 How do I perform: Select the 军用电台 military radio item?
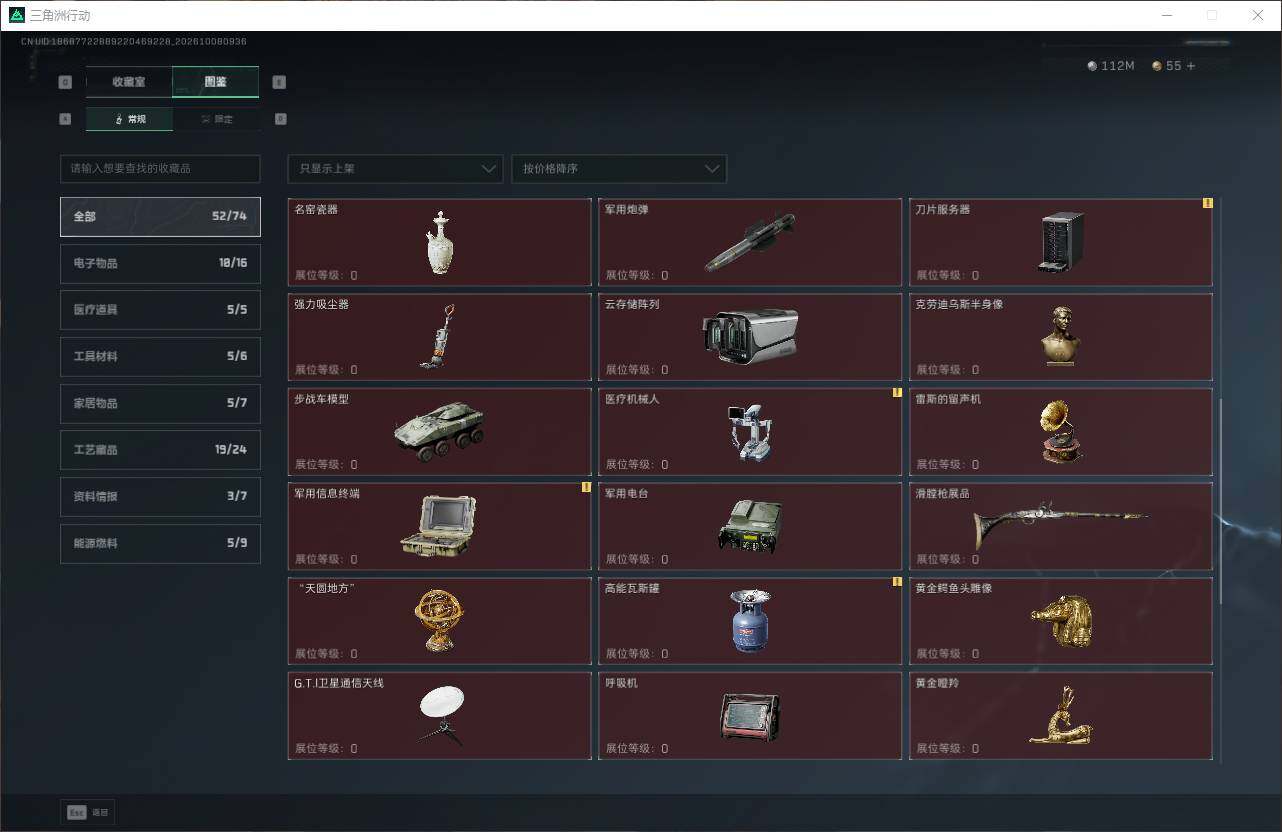point(750,526)
